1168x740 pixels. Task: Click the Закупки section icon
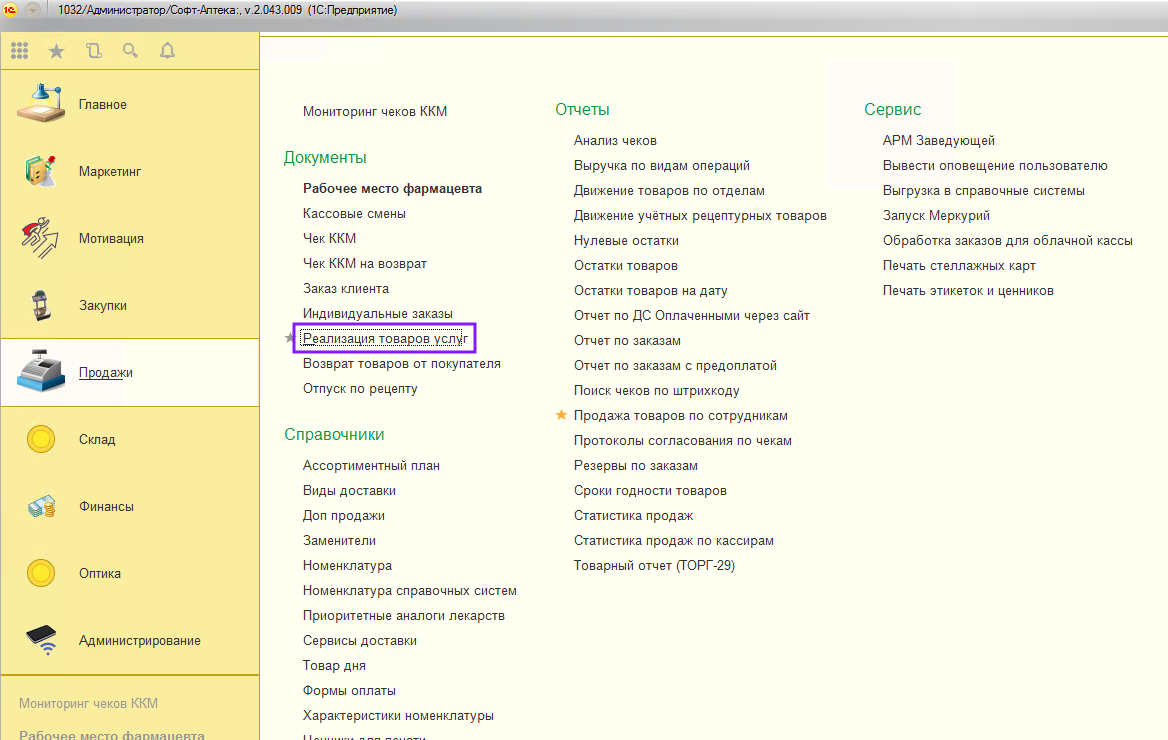(x=40, y=306)
